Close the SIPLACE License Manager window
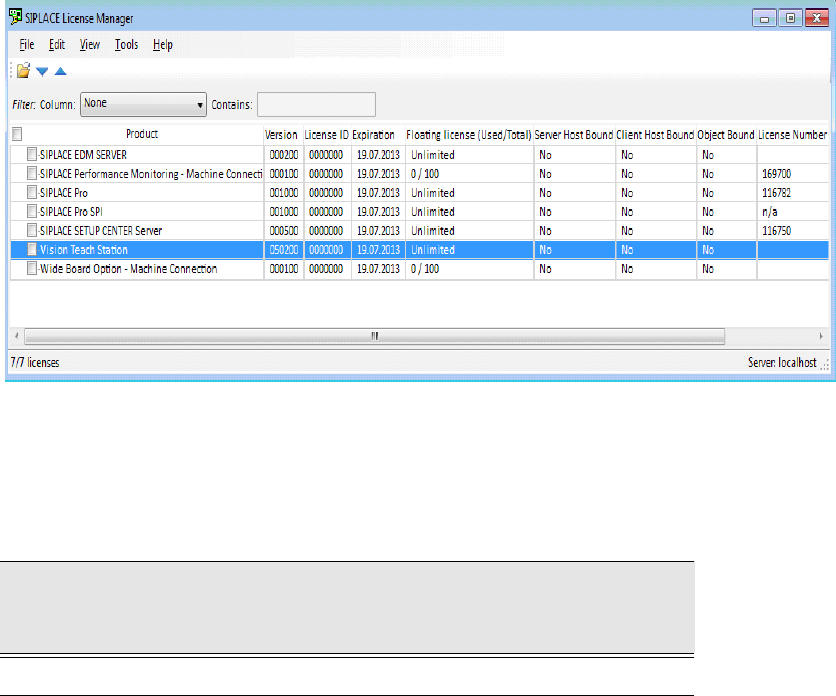836x696 pixels. coord(816,19)
